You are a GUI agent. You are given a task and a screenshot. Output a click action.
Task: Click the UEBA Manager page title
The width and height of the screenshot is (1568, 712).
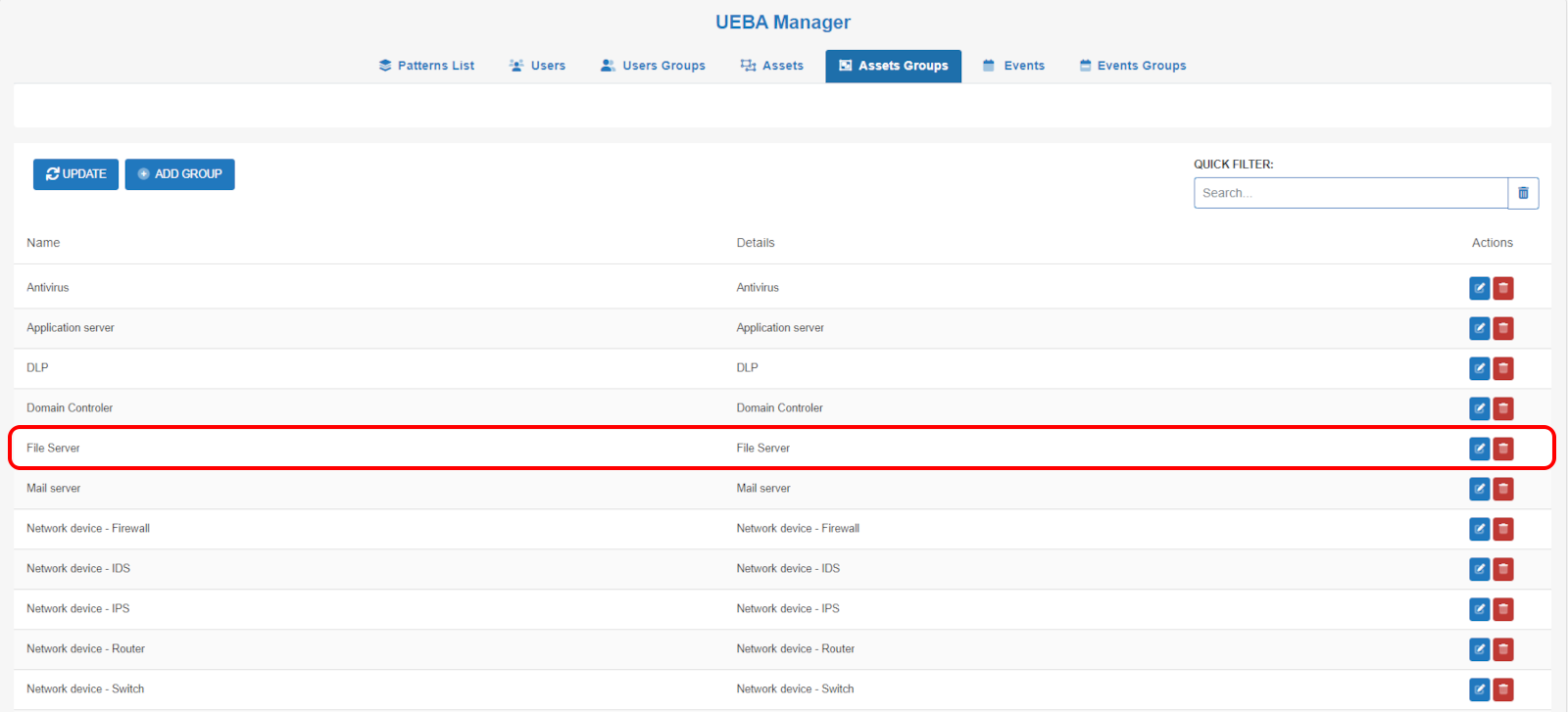point(783,23)
